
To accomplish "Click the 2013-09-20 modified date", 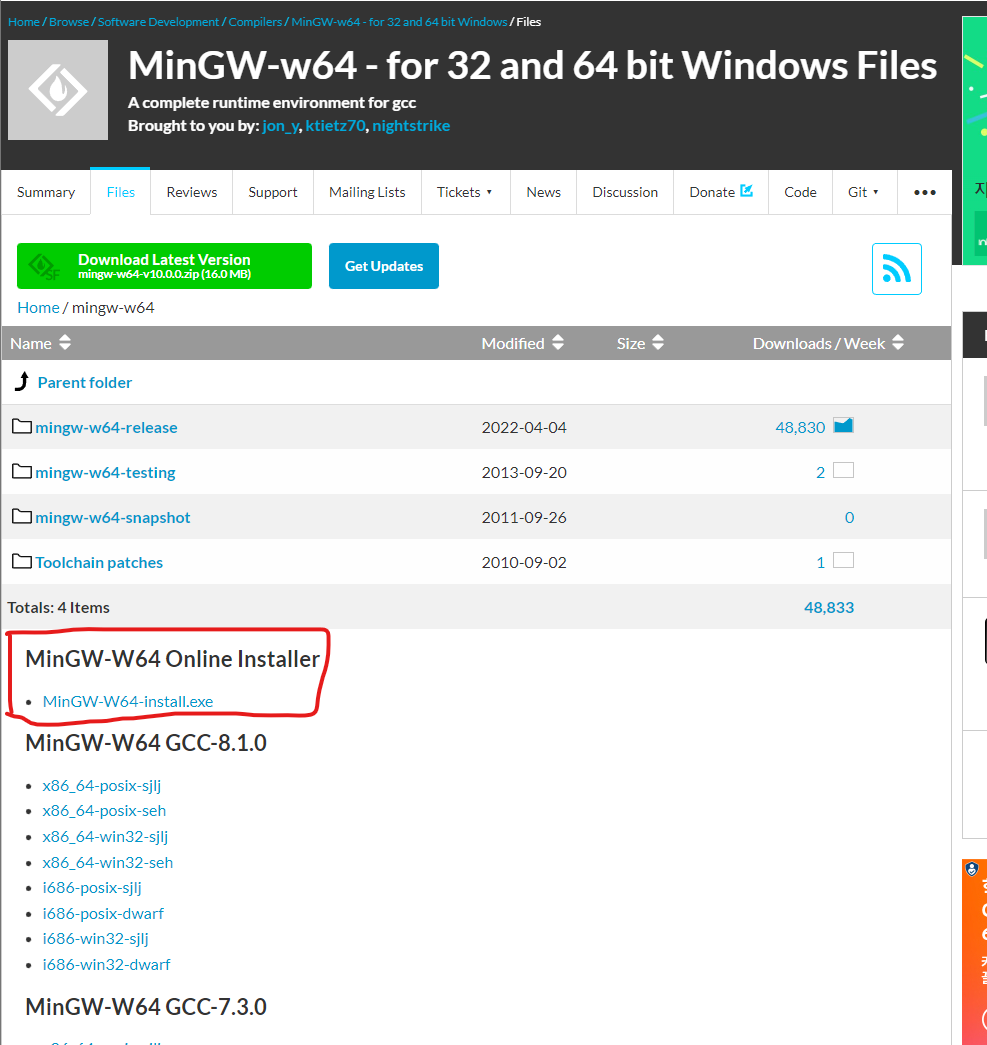I will (524, 473).
